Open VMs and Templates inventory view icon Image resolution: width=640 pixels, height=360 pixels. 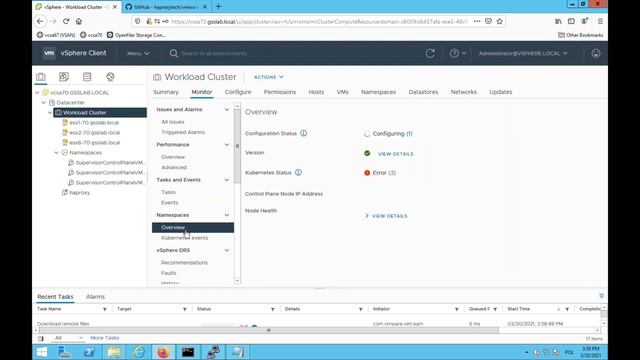click(64, 77)
